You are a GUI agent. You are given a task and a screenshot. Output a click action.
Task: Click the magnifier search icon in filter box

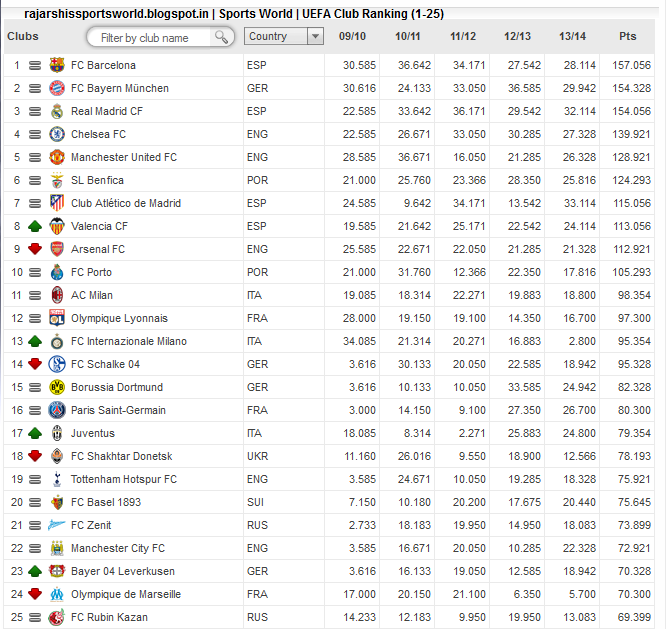click(x=221, y=37)
